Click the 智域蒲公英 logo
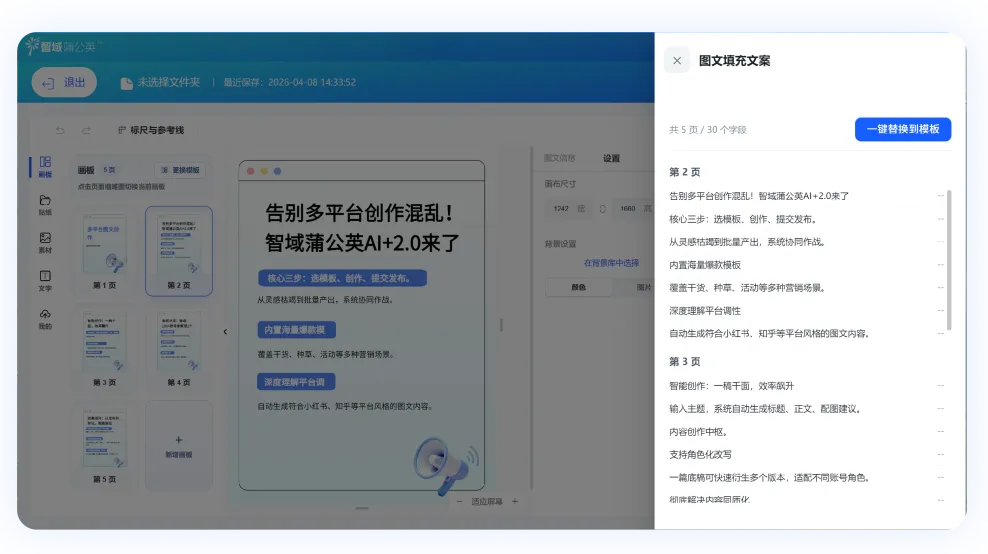 click(64, 46)
